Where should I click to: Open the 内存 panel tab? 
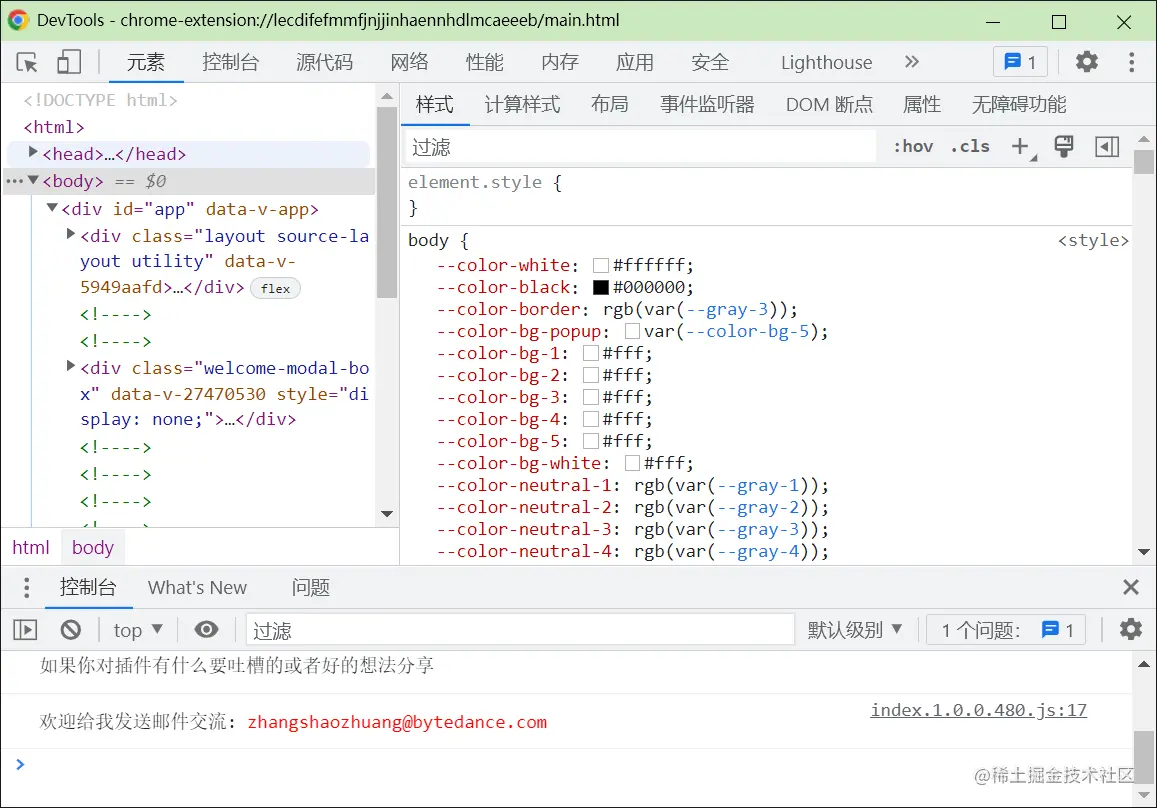tap(560, 62)
